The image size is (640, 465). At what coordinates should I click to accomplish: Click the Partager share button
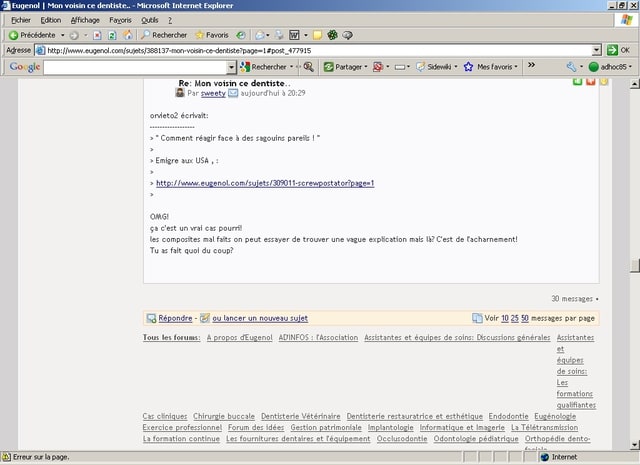[343, 67]
